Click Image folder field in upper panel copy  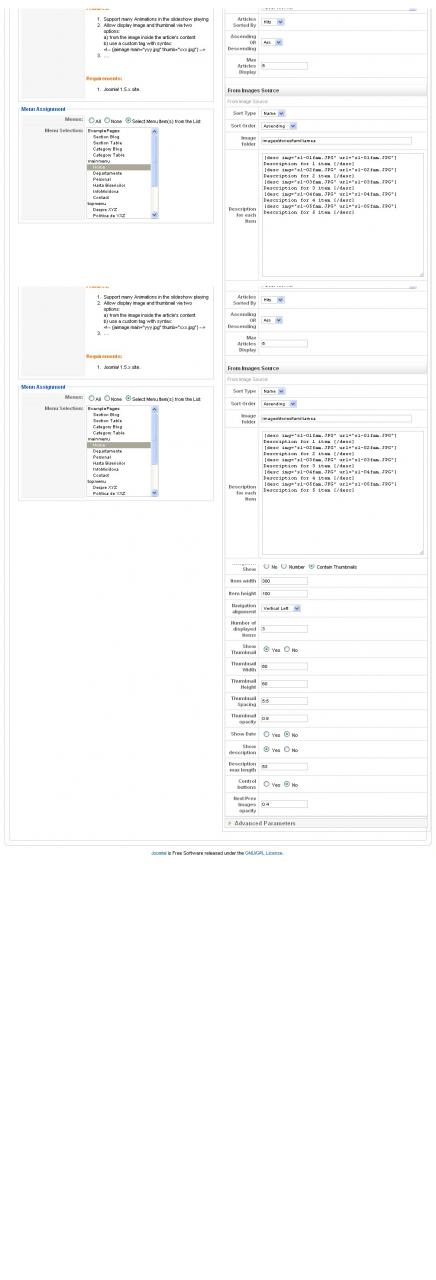click(336, 141)
